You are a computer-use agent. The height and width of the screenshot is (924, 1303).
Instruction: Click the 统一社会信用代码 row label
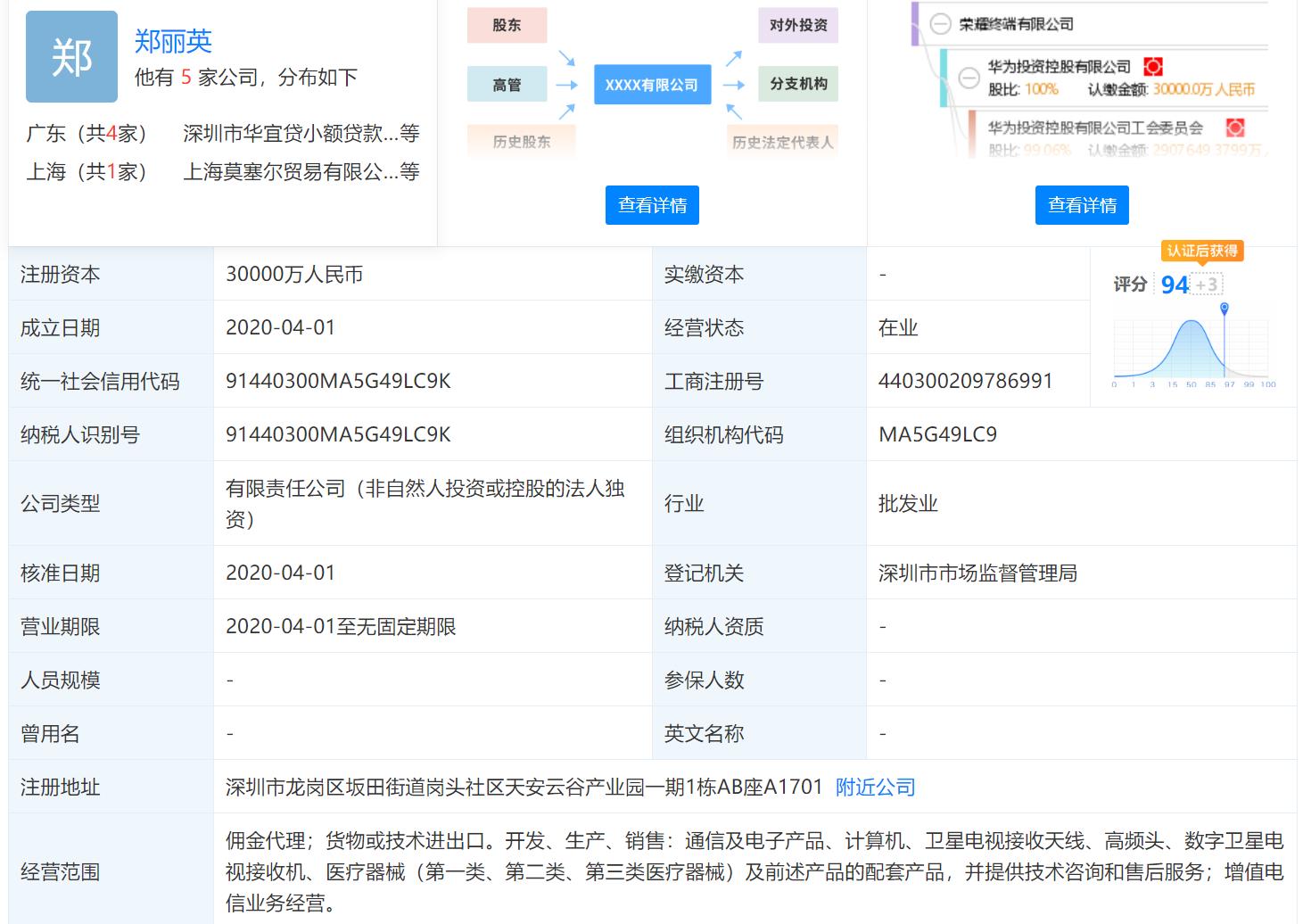pyautogui.click(x=100, y=381)
